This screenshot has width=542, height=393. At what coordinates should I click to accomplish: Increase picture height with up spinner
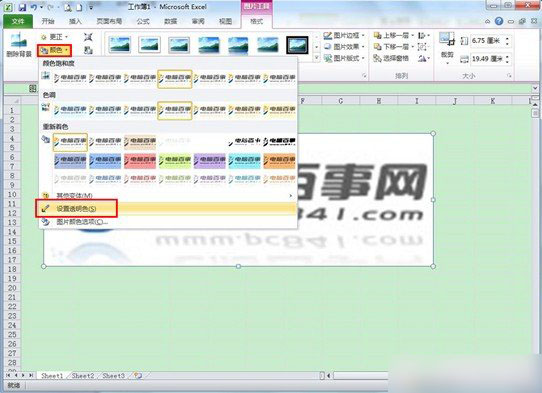[x=507, y=38]
